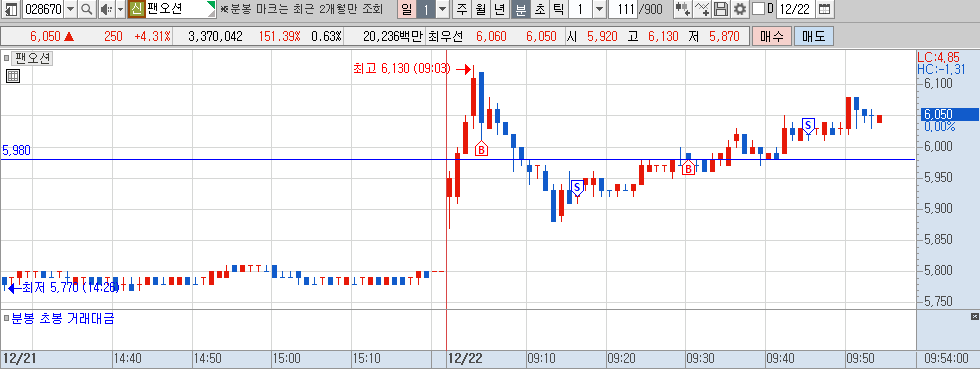
Task: Select the 분 (minute) chart tab
Action: pos(520,9)
